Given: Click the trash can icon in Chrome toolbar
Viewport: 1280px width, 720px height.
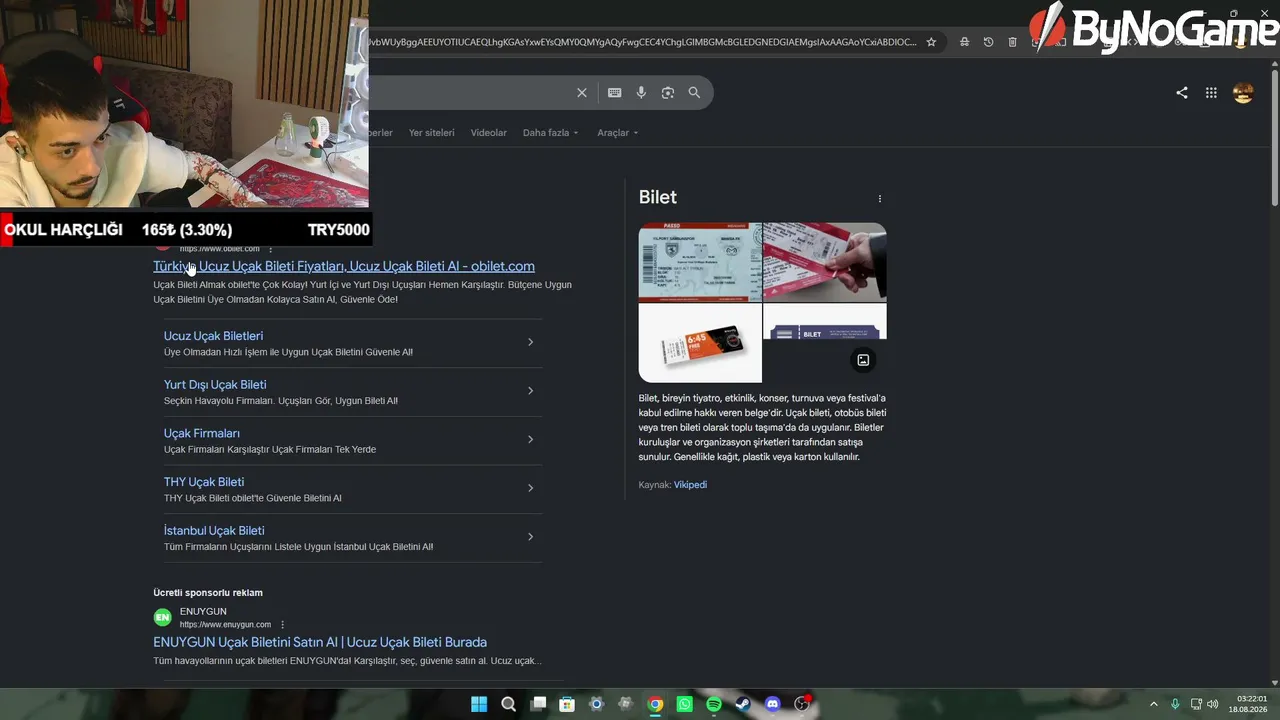Looking at the screenshot, I should [x=1012, y=42].
